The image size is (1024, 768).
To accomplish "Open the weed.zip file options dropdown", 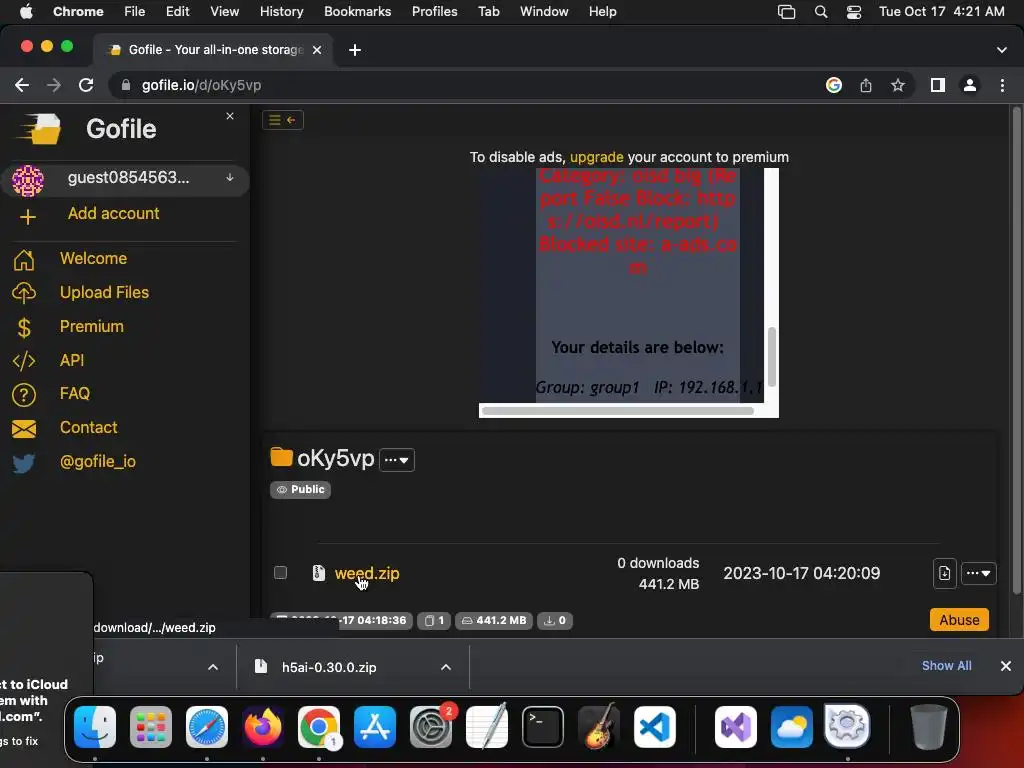I will coord(978,573).
